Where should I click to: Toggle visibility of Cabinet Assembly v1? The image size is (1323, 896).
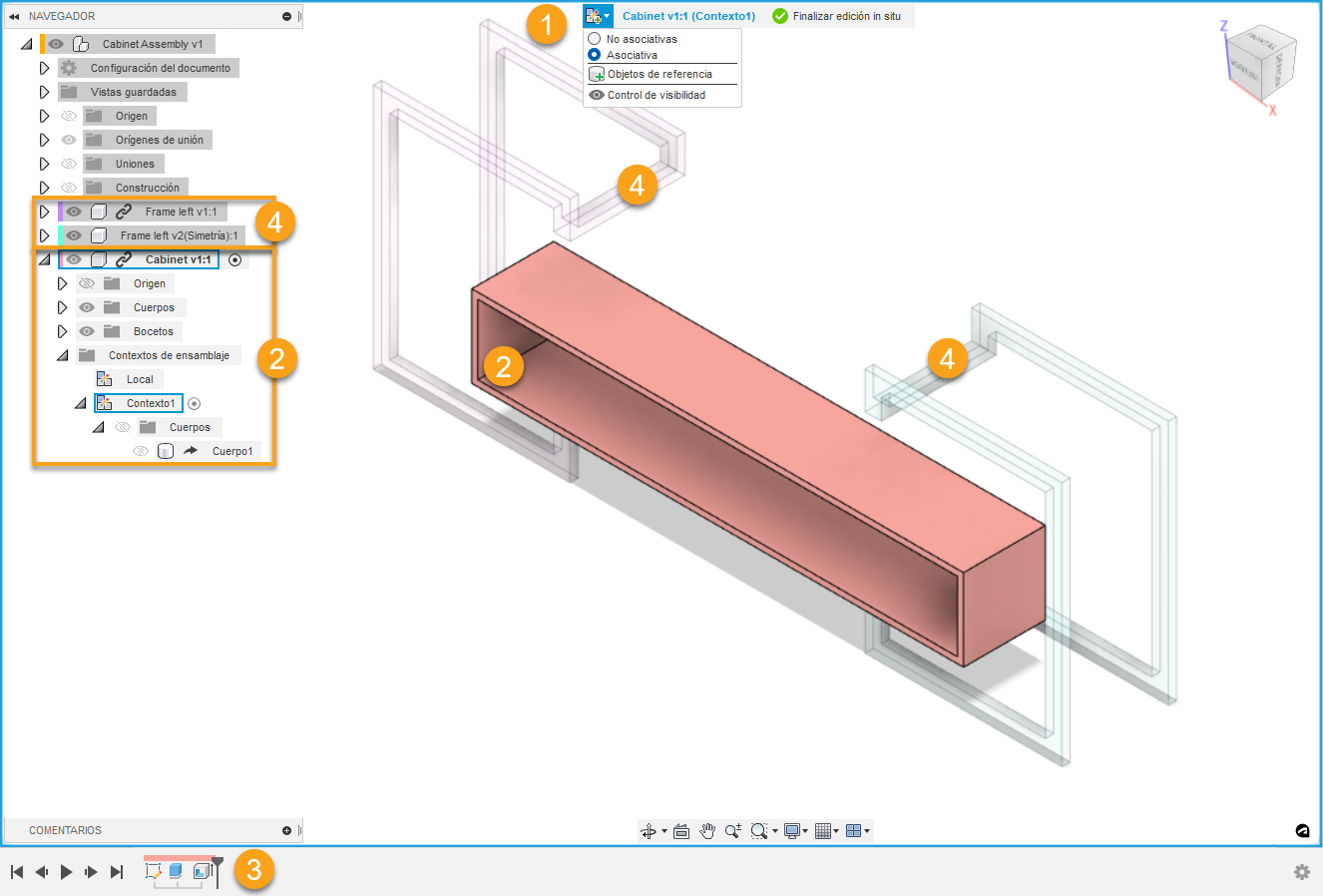(x=56, y=44)
